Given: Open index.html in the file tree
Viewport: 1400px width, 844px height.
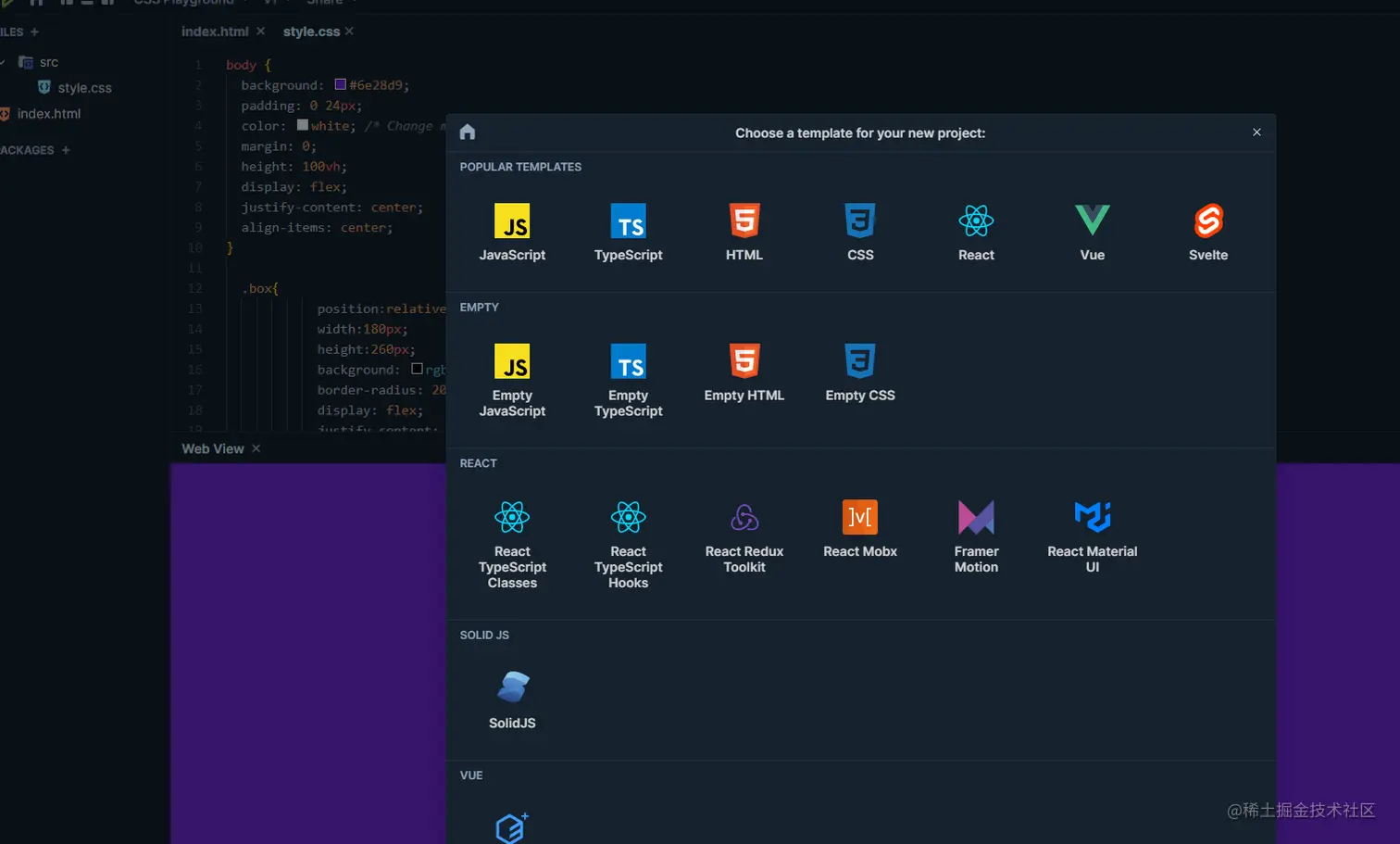Looking at the screenshot, I should [48, 114].
